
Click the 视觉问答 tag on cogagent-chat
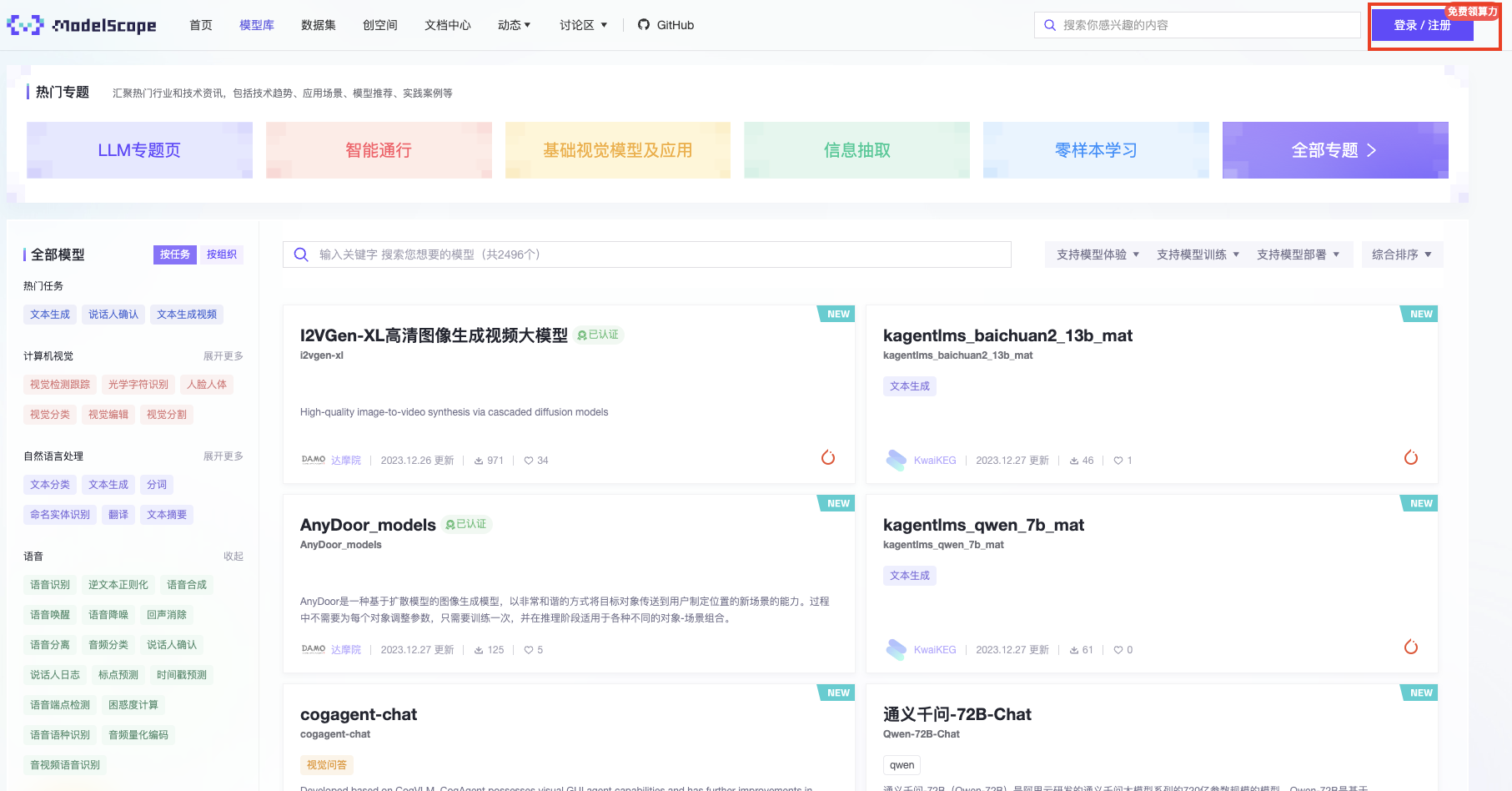pyautogui.click(x=327, y=765)
